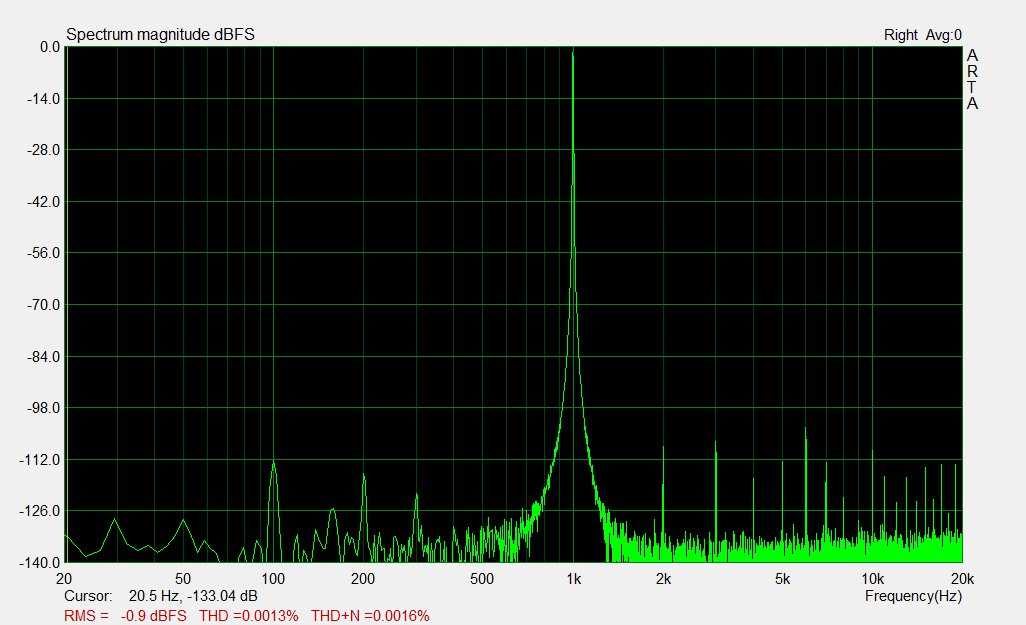Click the 10k frequency axis label
The height and width of the screenshot is (625, 1026).
click(873, 579)
